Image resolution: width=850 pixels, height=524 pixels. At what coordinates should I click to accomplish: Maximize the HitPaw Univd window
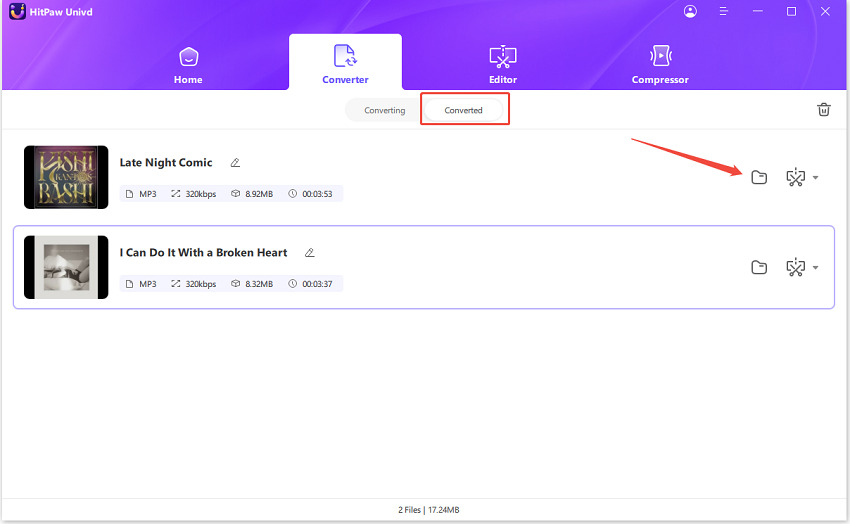click(791, 11)
